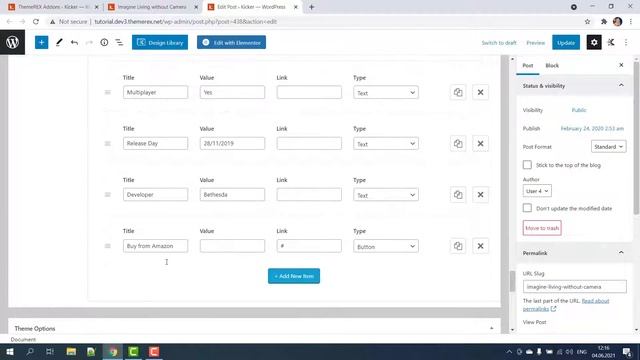The width and height of the screenshot is (640, 360).
Task: Collapse the Theme Options panel
Action: 491,329
